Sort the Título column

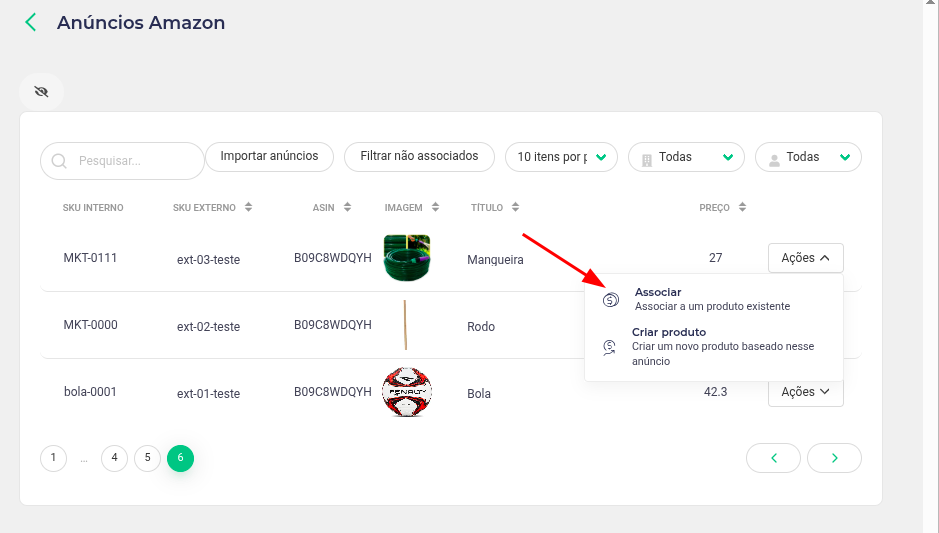click(x=516, y=207)
